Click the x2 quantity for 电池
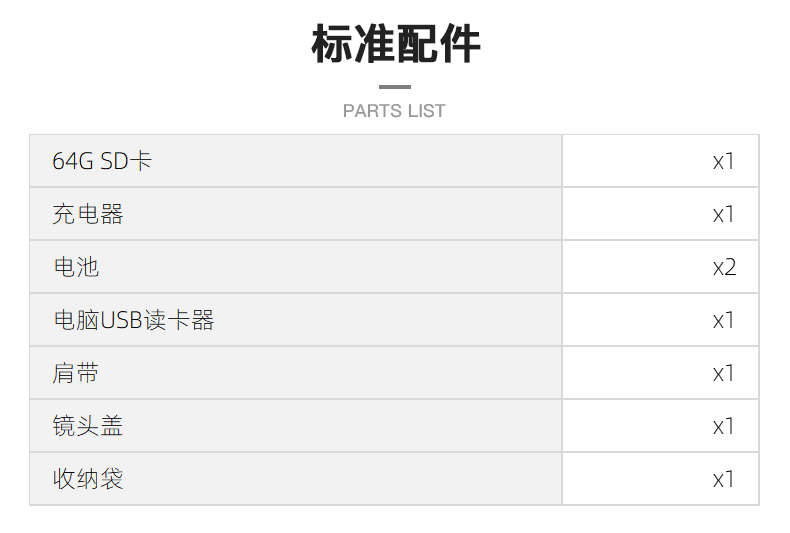 724,267
